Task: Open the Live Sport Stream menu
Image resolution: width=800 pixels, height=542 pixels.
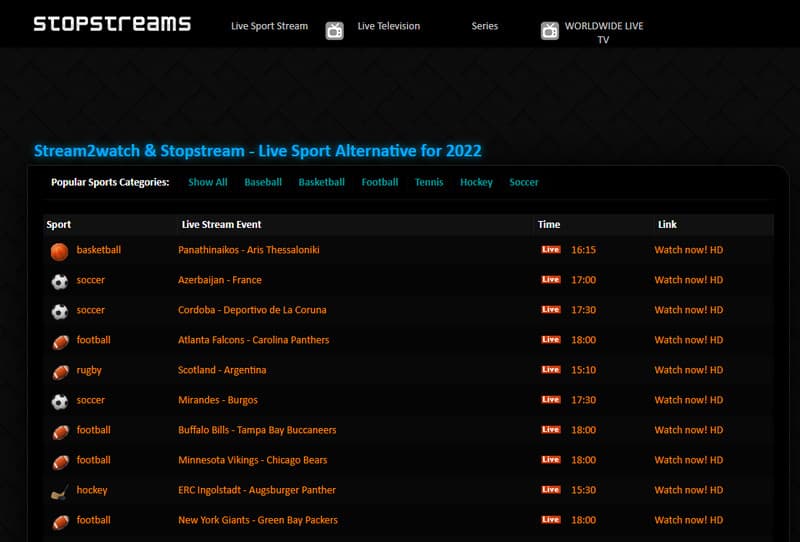Action: pyautogui.click(x=269, y=26)
